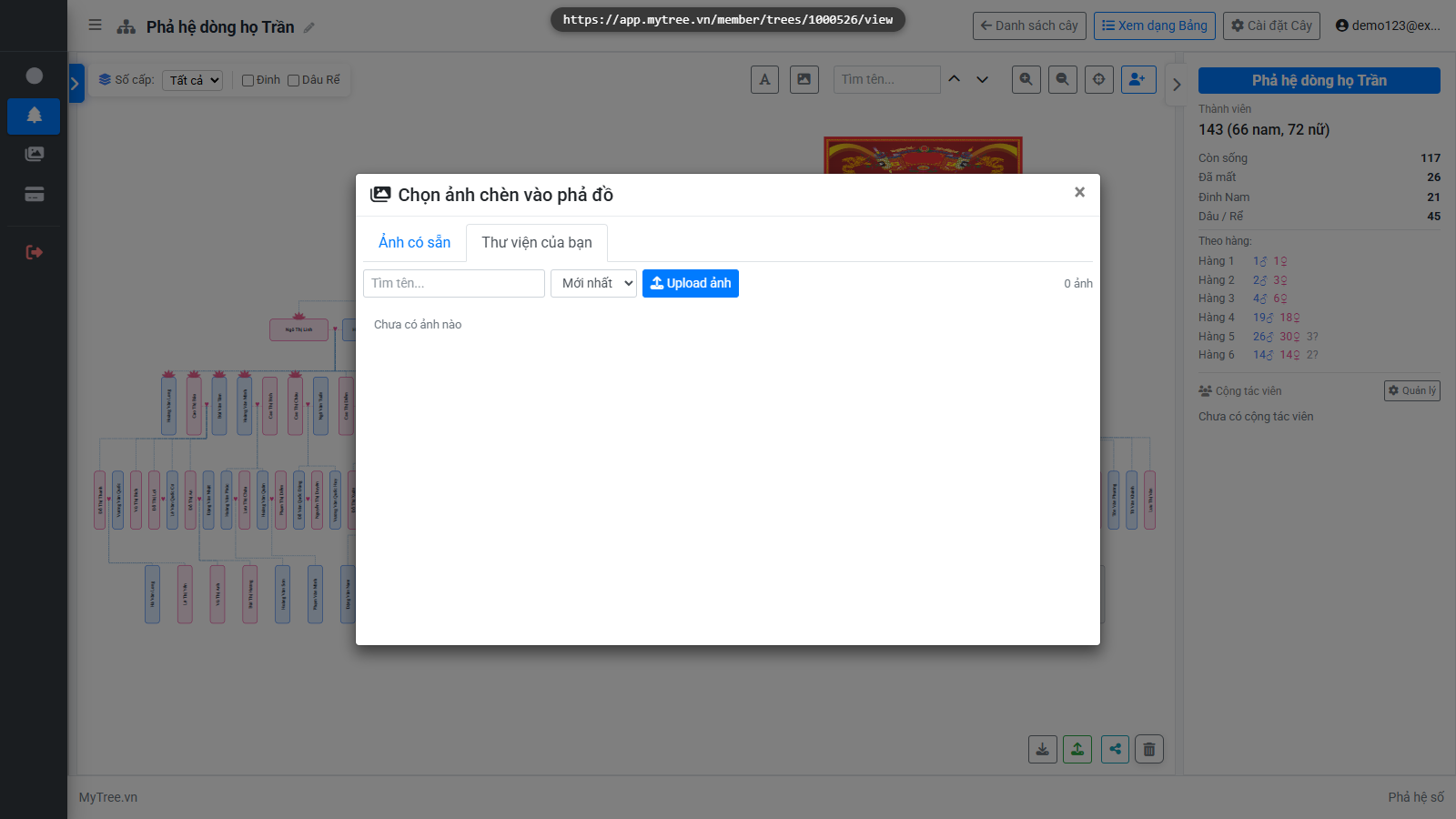
Task: Click the green upload/export icon
Action: [x=1077, y=749]
